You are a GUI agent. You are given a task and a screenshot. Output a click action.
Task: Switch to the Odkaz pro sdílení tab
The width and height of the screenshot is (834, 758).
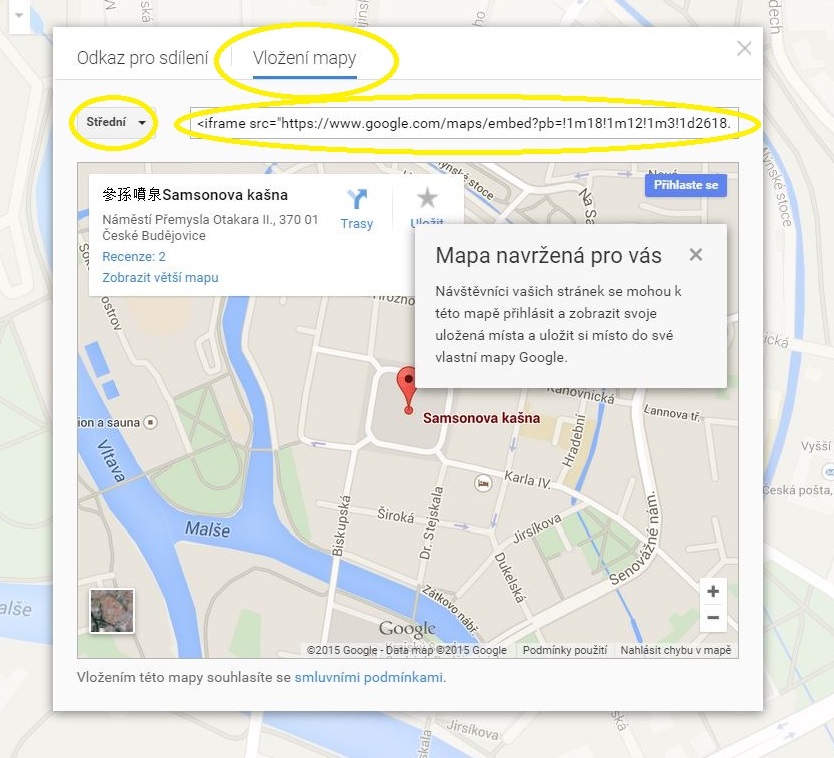click(143, 57)
